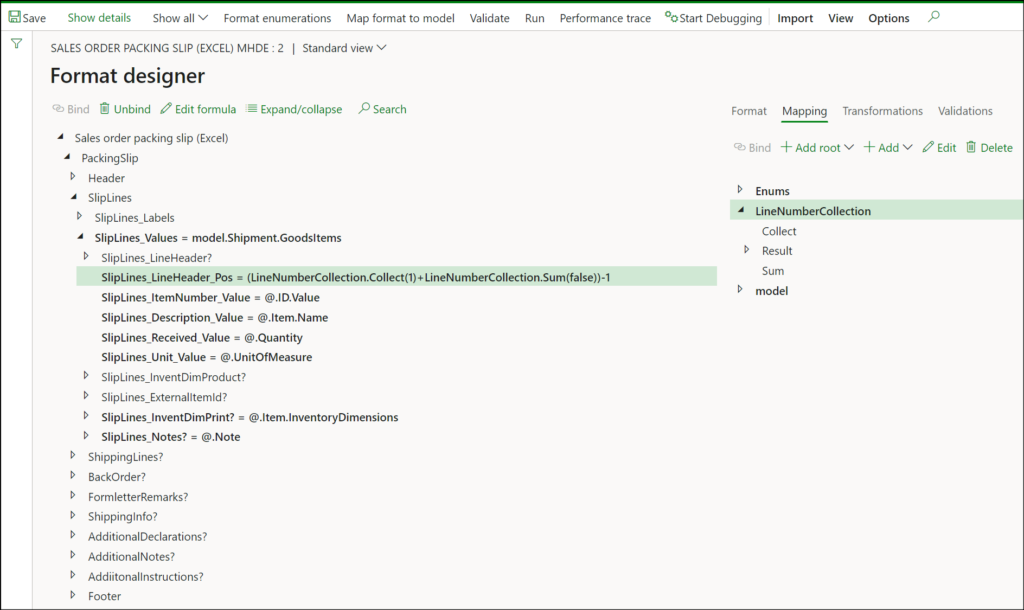Expand the SlipLines_ExternalItemId? node
The width and height of the screenshot is (1024, 610).
tap(86, 396)
